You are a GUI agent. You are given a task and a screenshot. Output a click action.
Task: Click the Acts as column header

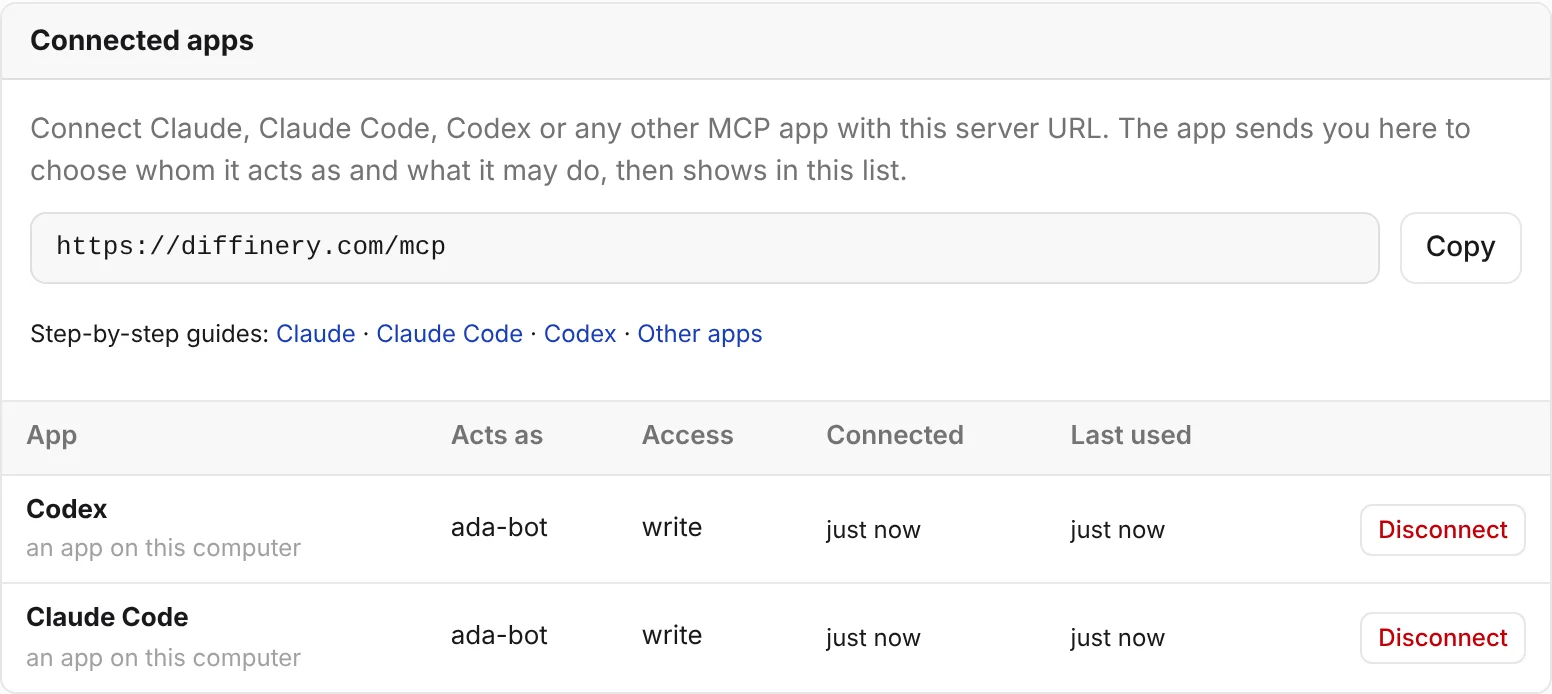click(x=497, y=436)
